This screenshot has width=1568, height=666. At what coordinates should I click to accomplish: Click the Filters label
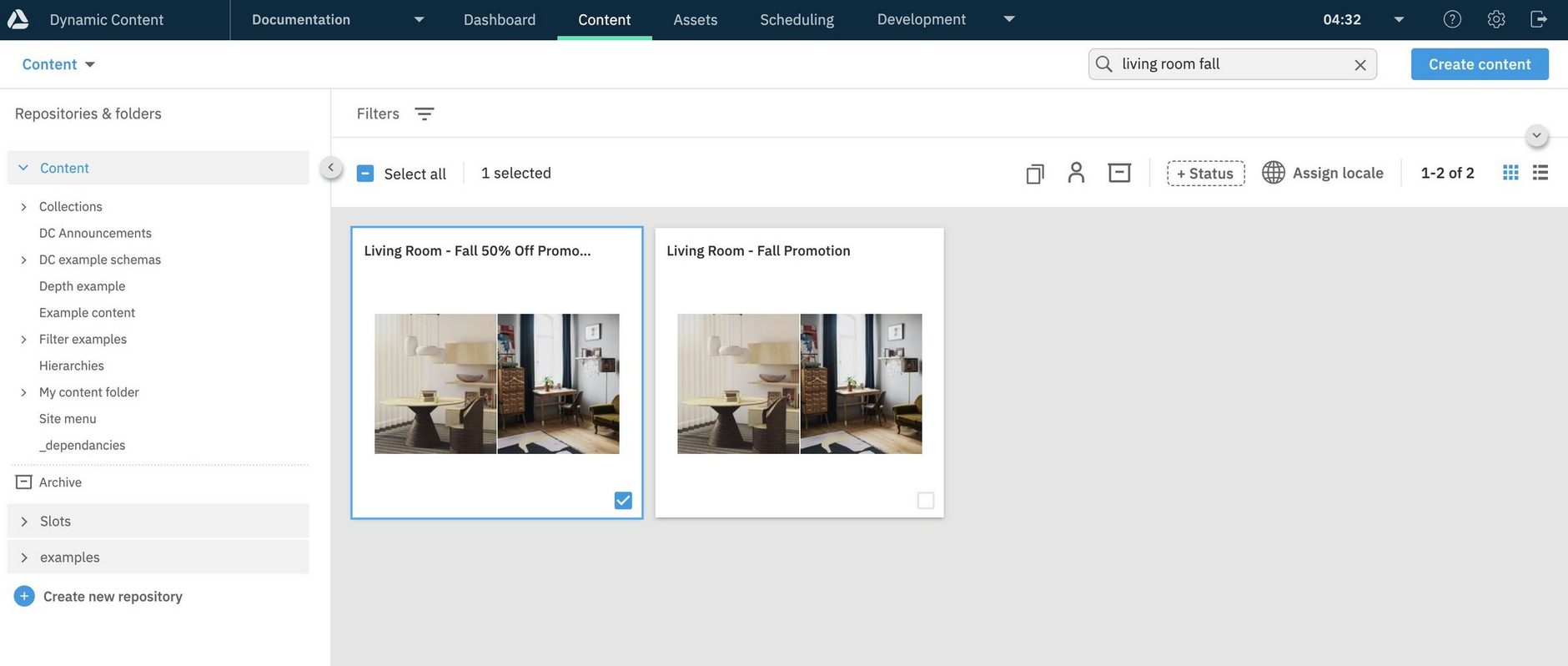[x=378, y=114]
